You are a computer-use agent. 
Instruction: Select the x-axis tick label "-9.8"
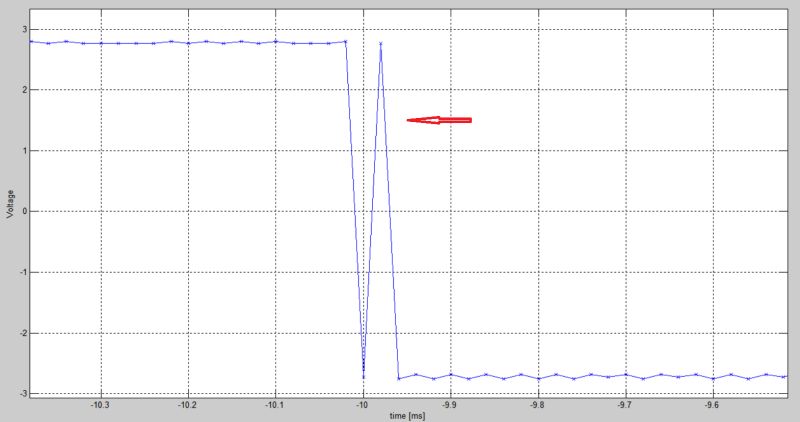coord(537,405)
